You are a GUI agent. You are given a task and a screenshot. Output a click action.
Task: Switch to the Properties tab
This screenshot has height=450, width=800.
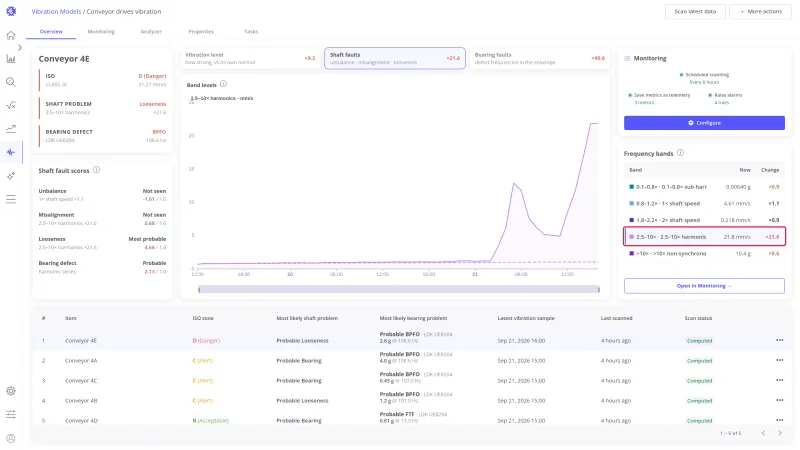[x=201, y=32]
